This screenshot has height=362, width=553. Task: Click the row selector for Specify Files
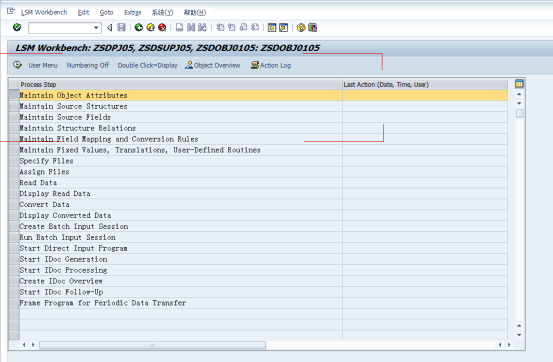14,161
